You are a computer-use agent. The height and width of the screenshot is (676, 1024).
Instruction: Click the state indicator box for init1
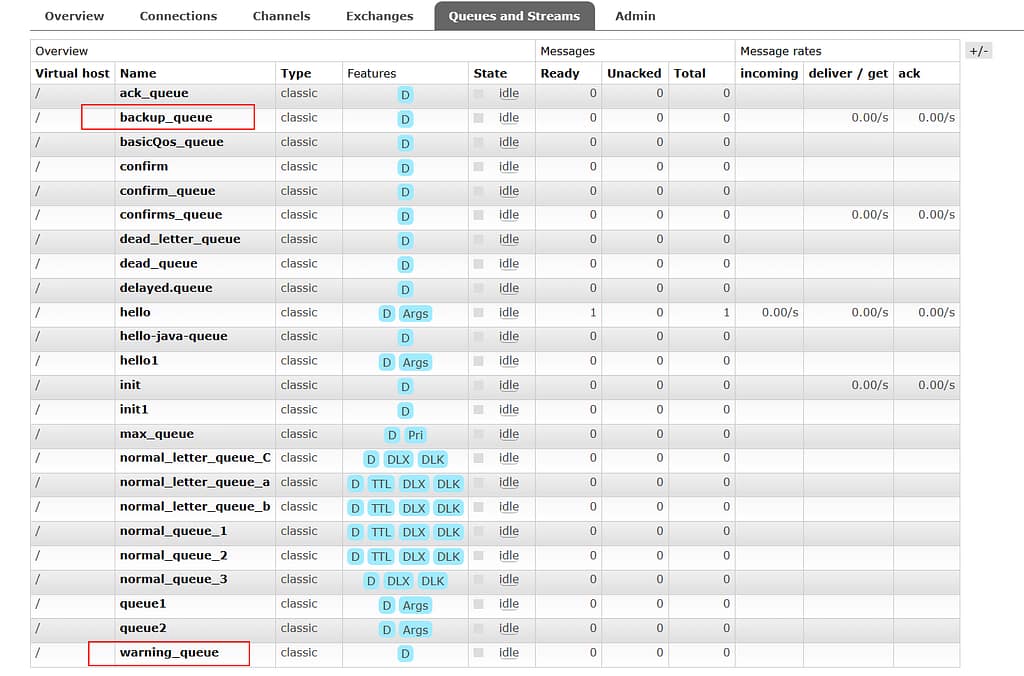(x=478, y=410)
